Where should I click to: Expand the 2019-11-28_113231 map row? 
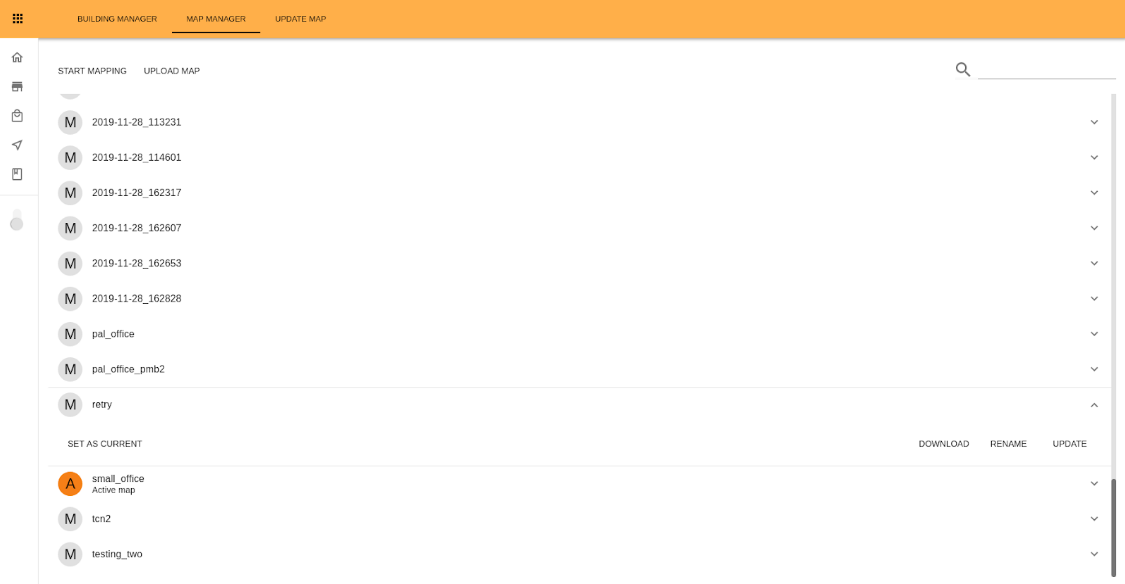point(1094,122)
